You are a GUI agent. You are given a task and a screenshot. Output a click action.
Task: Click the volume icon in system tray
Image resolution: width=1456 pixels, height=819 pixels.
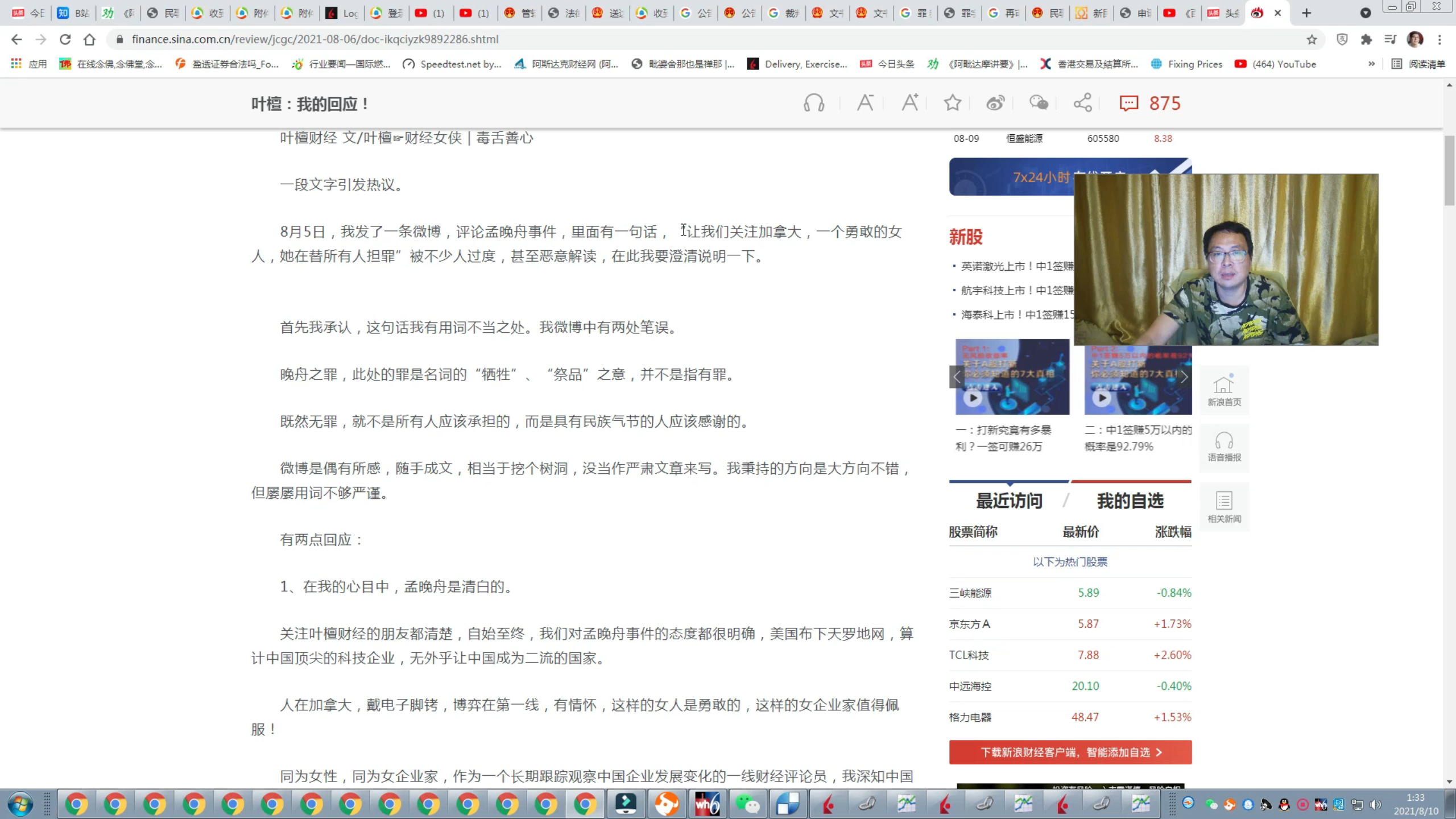(x=1375, y=805)
